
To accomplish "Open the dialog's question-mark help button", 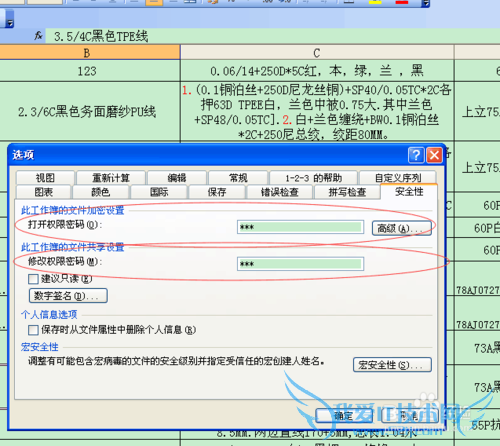I will tap(416, 155).
